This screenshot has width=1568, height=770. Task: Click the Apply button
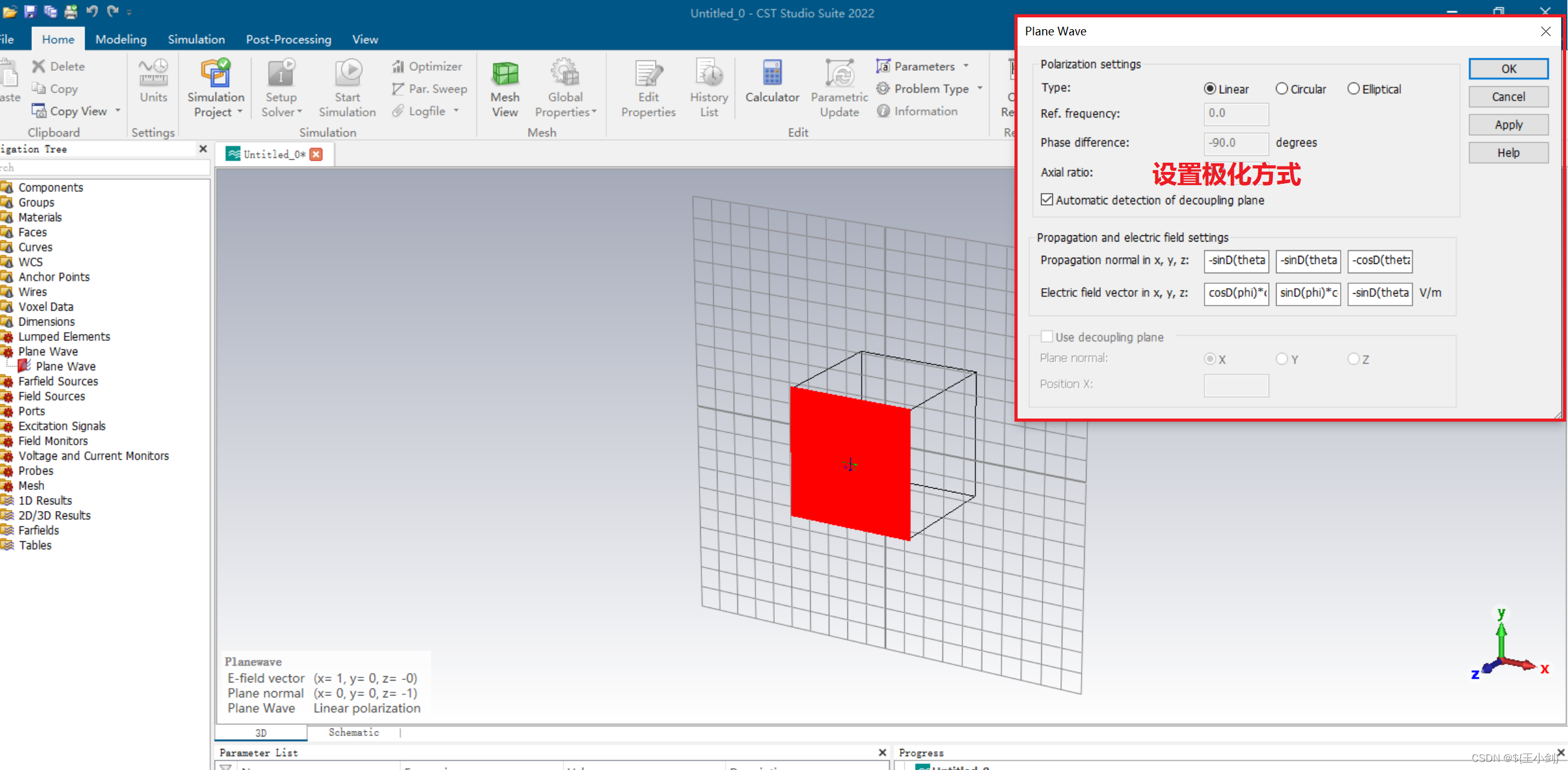(x=1508, y=125)
